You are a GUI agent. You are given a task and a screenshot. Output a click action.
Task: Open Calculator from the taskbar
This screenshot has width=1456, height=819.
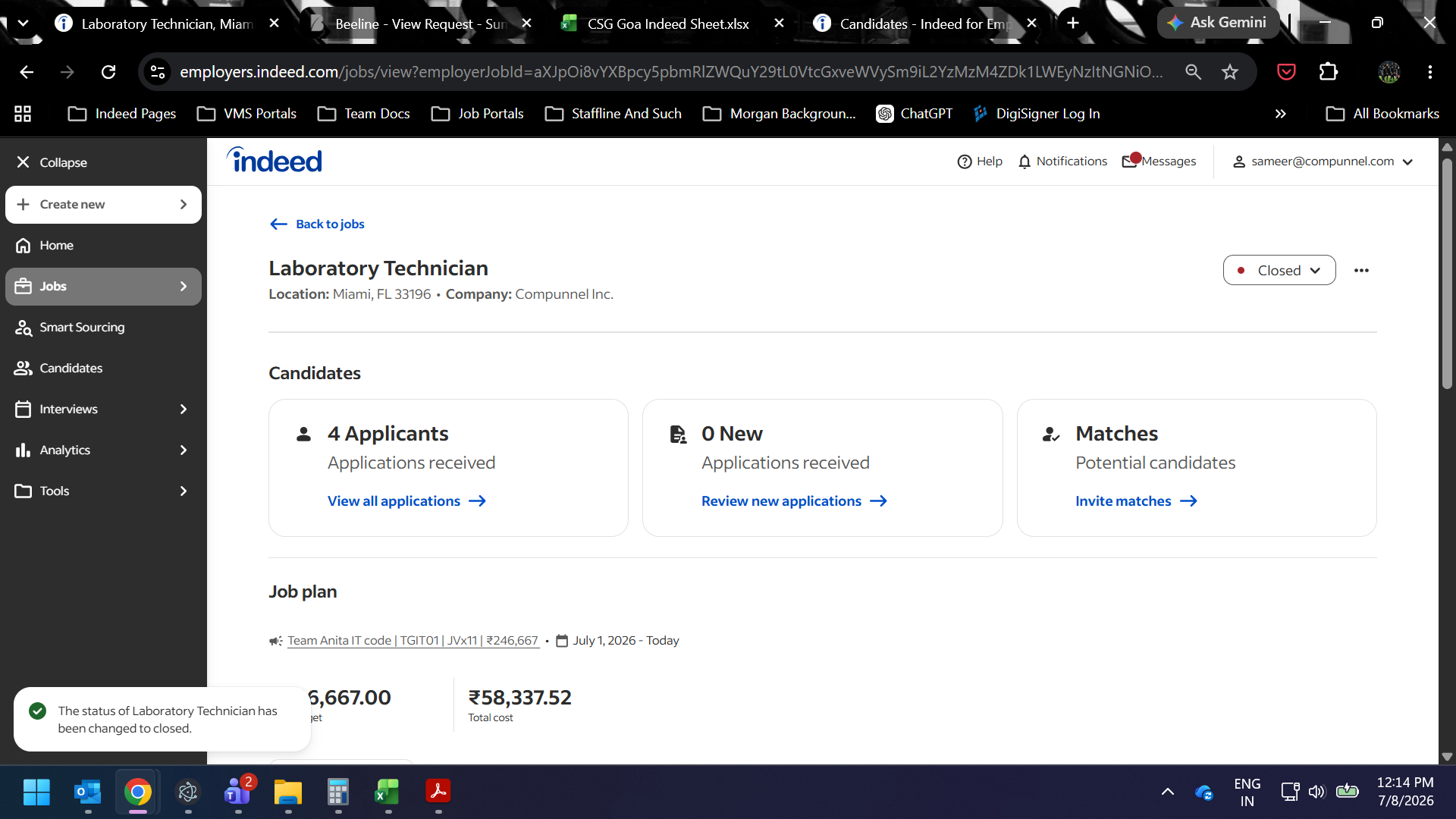click(x=338, y=792)
